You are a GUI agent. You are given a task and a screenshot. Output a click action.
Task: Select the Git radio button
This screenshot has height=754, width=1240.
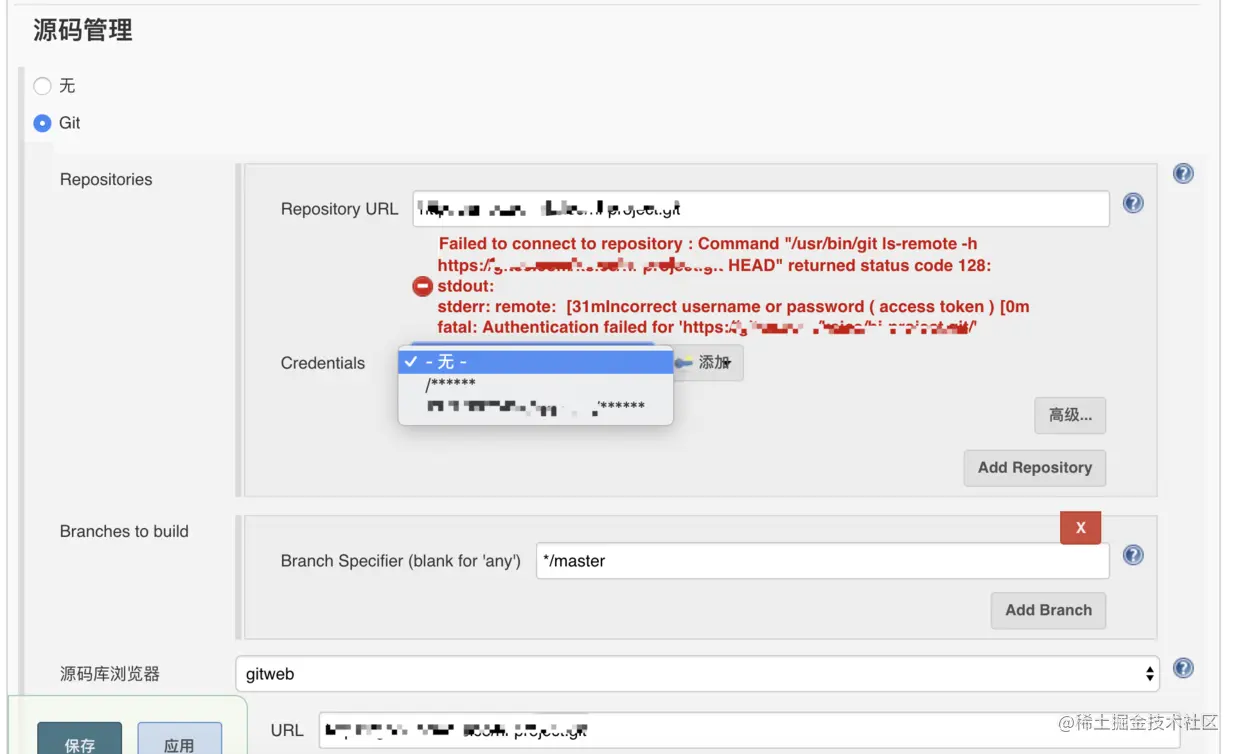click(x=42, y=123)
